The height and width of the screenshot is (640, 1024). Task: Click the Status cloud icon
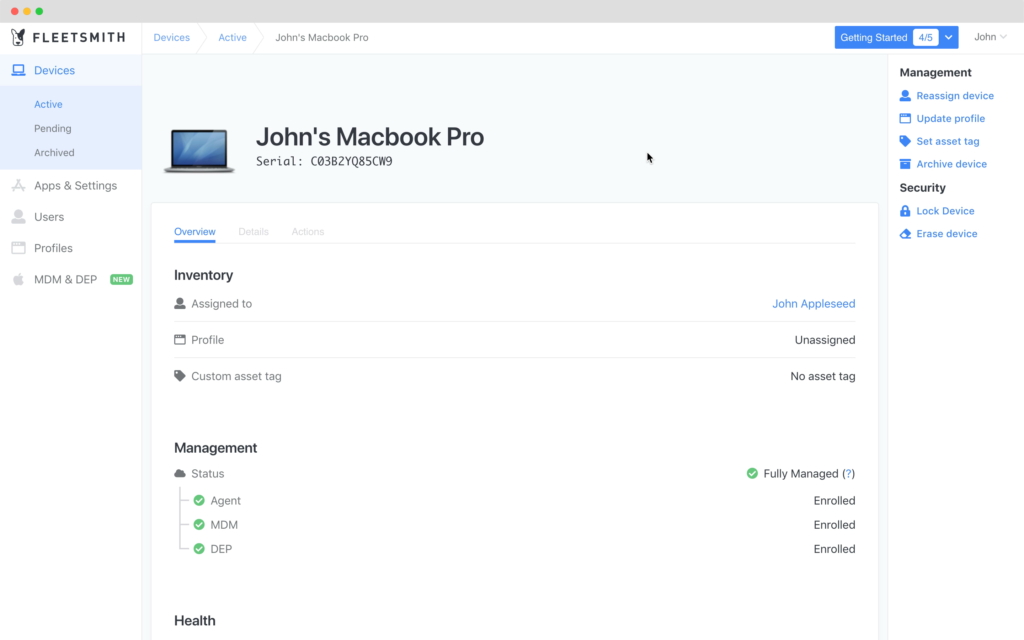coord(180,473)
